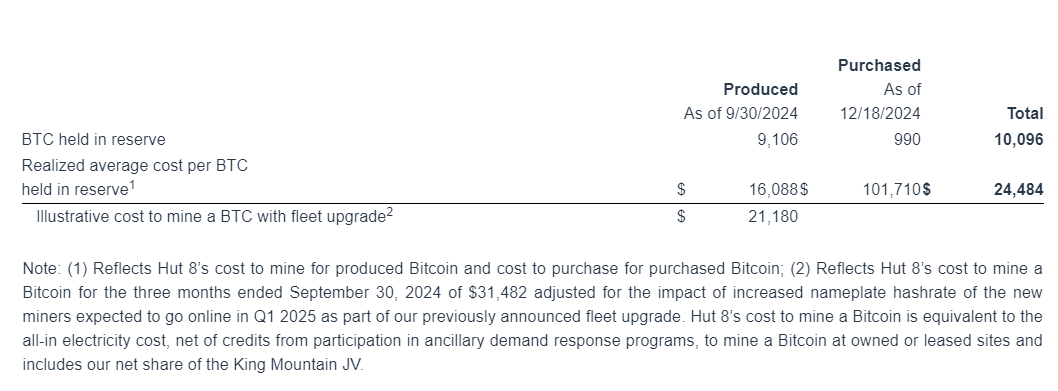Click the purchased BTC value 990
This screenshot has width=1058, height=391.
907,140
